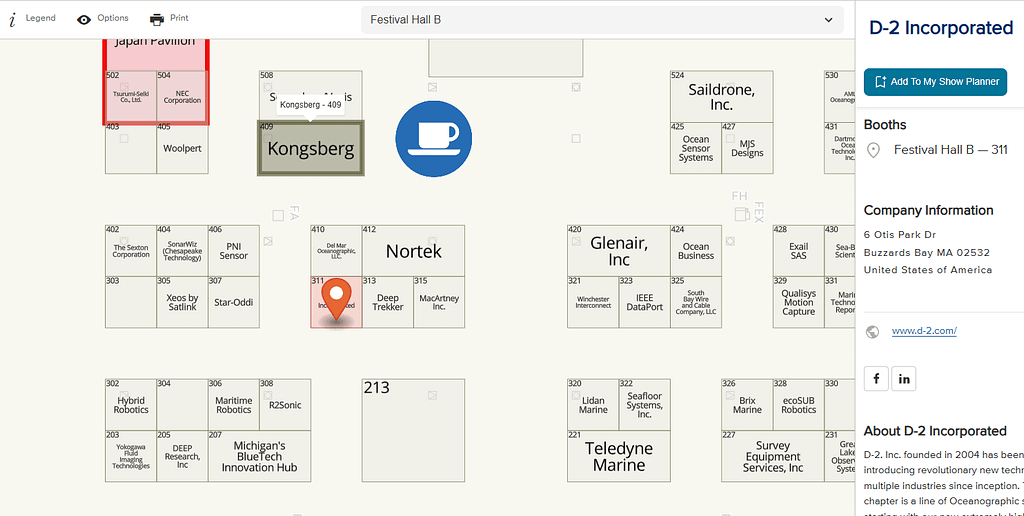This screenshot has height=516, width=1024.
Task: Open the Festival Hall B dropdown
Action: (602, 20)
